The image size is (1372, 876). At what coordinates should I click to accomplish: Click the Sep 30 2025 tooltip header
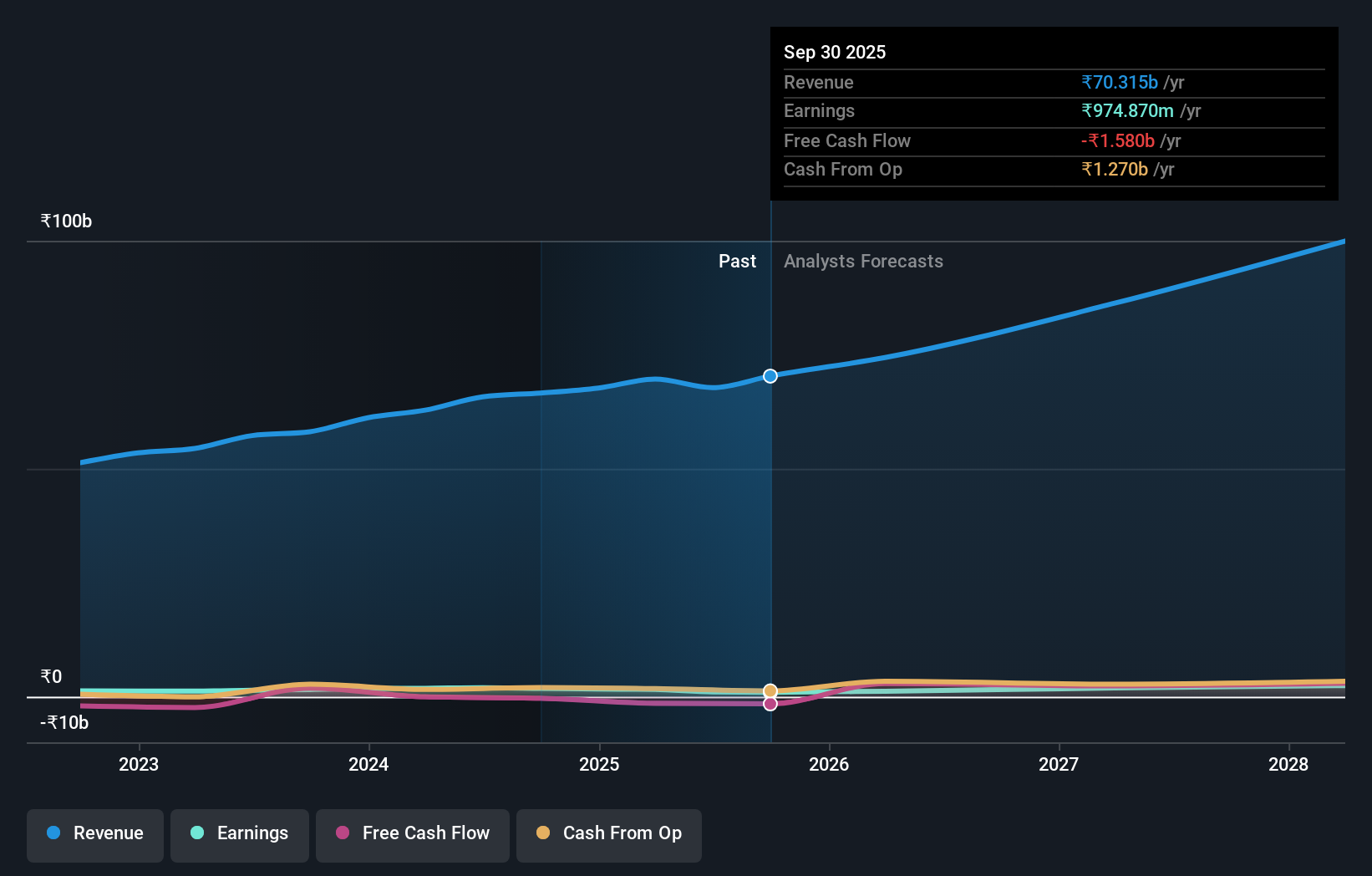tap(835, 52)
